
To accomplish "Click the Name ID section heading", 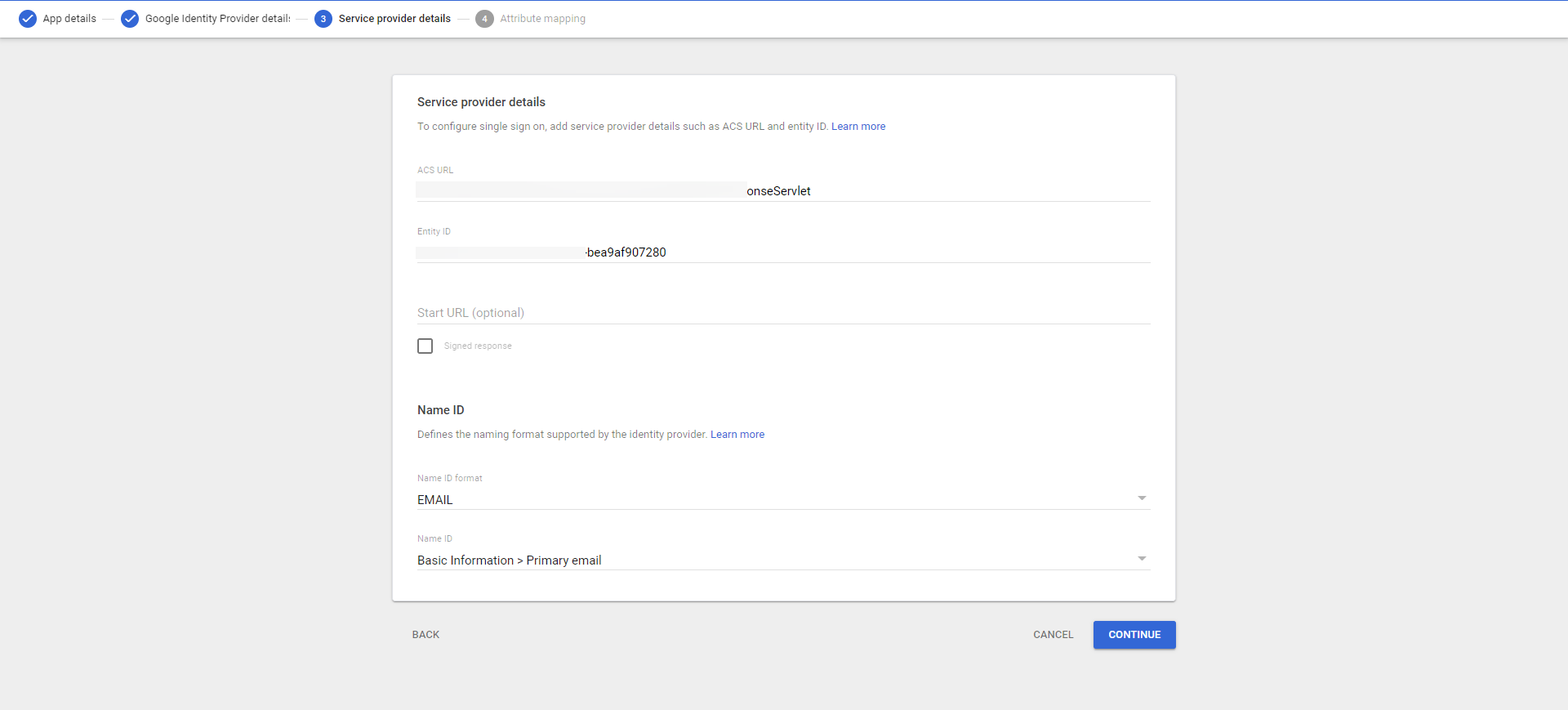I will (x=440, y=410).
